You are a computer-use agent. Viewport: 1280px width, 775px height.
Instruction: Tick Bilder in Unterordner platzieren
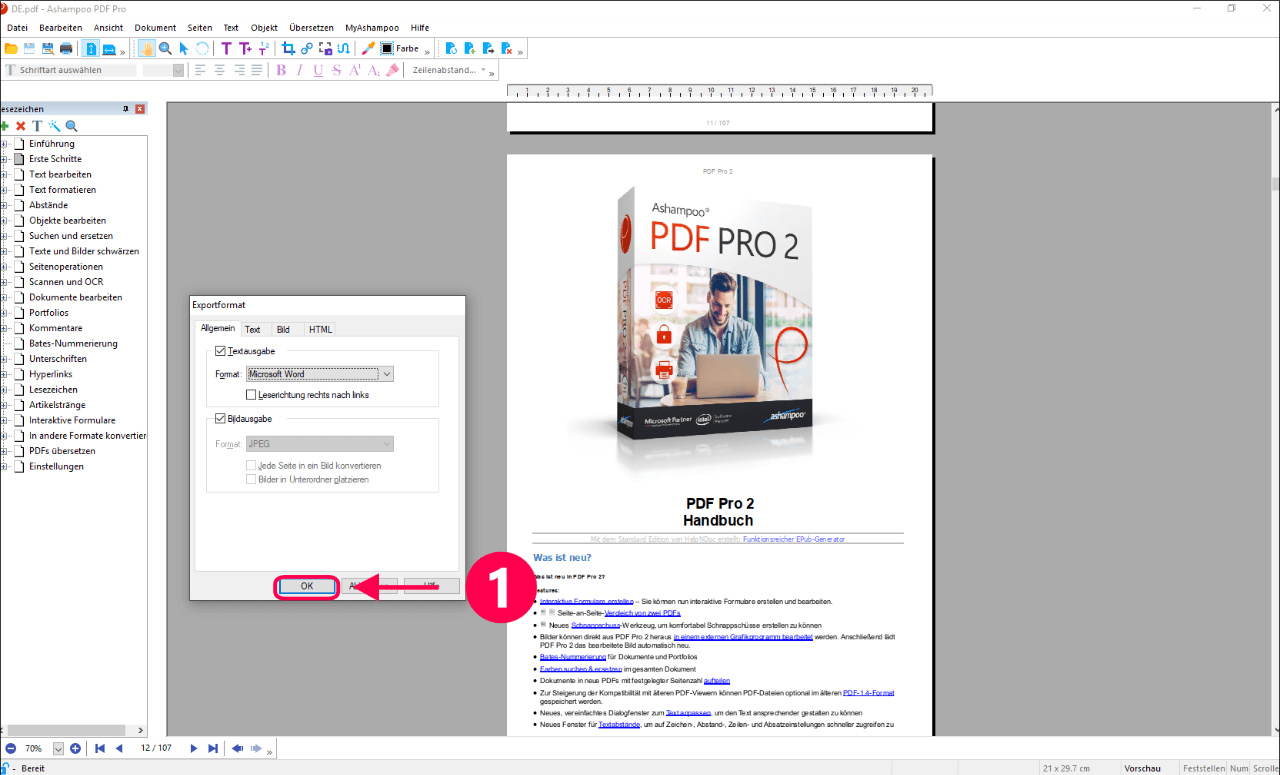click(251, 480)
